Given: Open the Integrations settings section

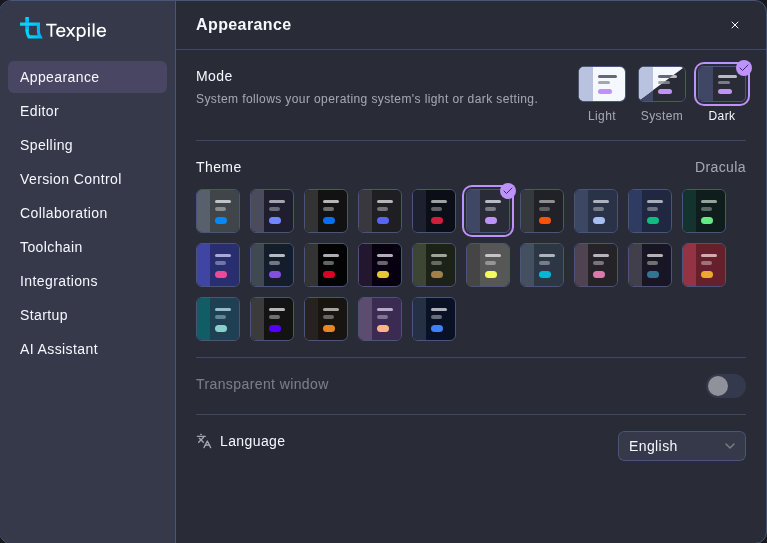Looking at the screenshot, I should [88, 281].
